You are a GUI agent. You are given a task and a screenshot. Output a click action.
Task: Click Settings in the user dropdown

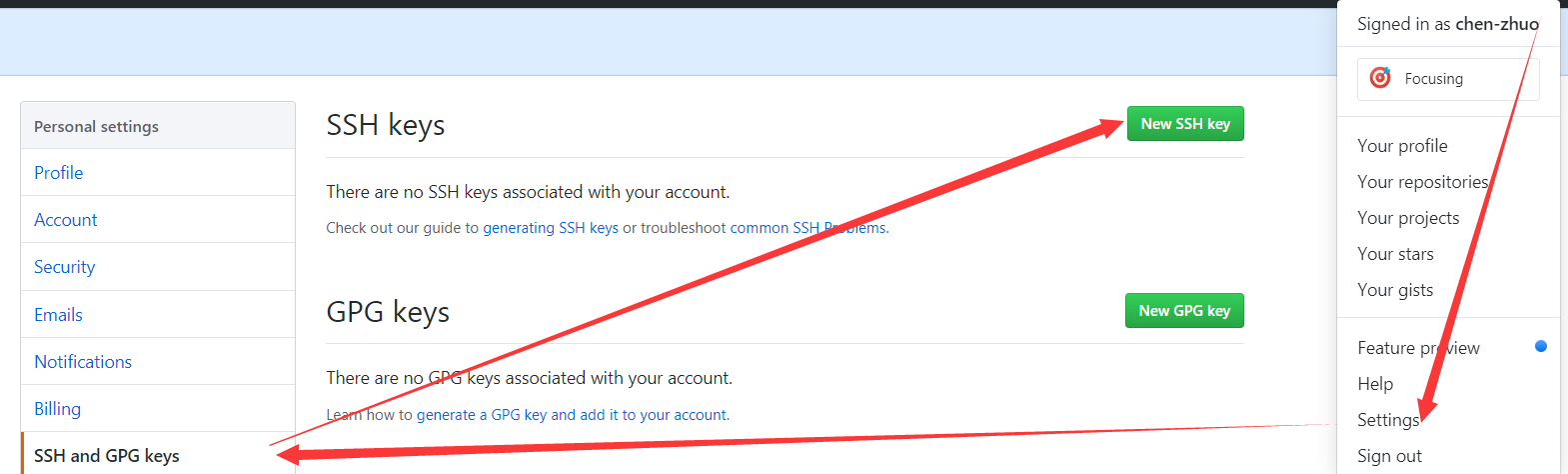pos(1387,420)
